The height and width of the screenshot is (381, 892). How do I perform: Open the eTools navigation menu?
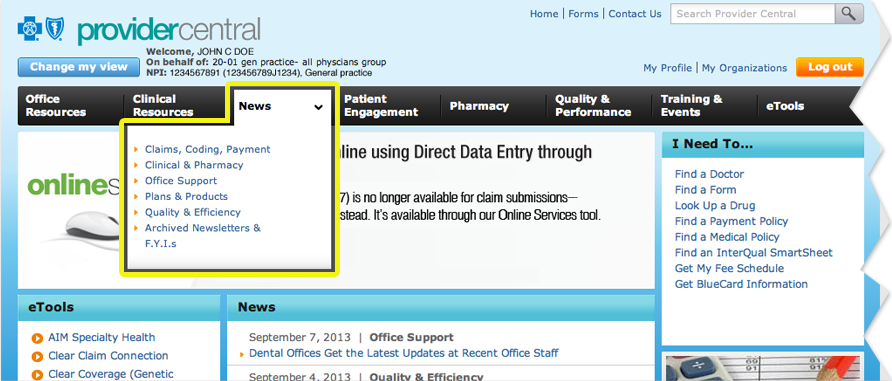coord(785,106)
